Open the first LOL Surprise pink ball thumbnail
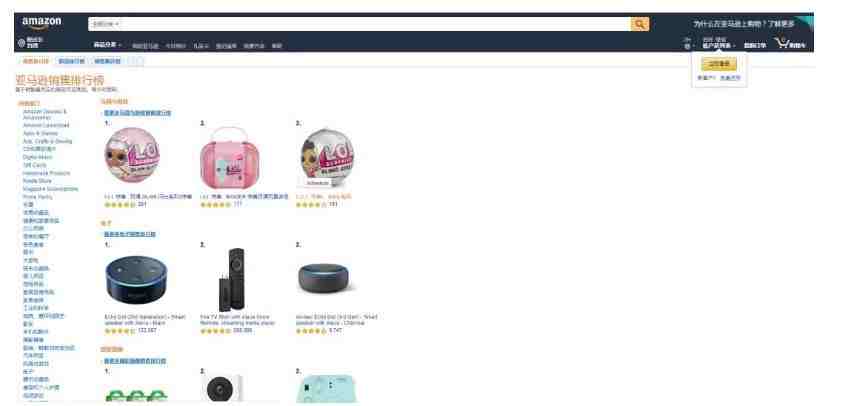846x406 pixels. tap(132, 155)
